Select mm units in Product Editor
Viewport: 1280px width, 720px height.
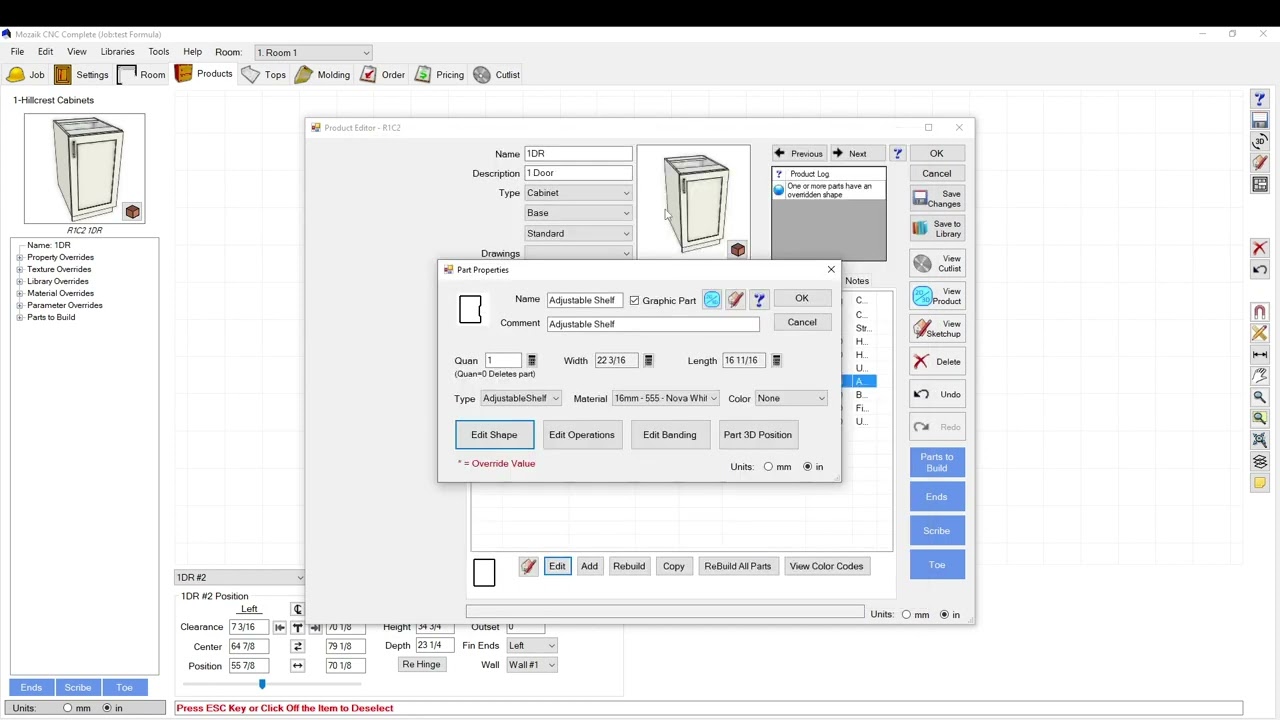click(906, 615)
